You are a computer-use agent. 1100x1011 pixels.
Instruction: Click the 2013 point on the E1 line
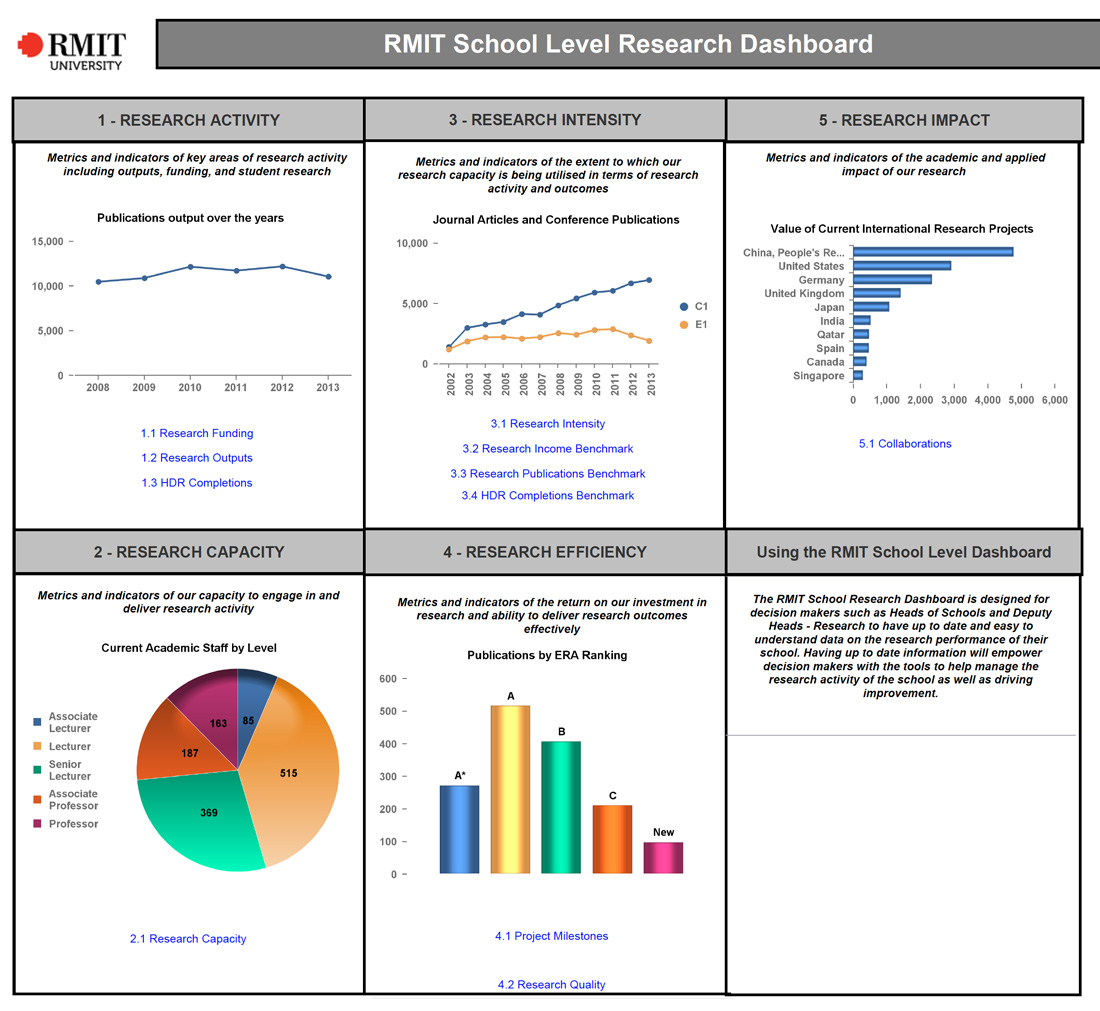[649, 341]
